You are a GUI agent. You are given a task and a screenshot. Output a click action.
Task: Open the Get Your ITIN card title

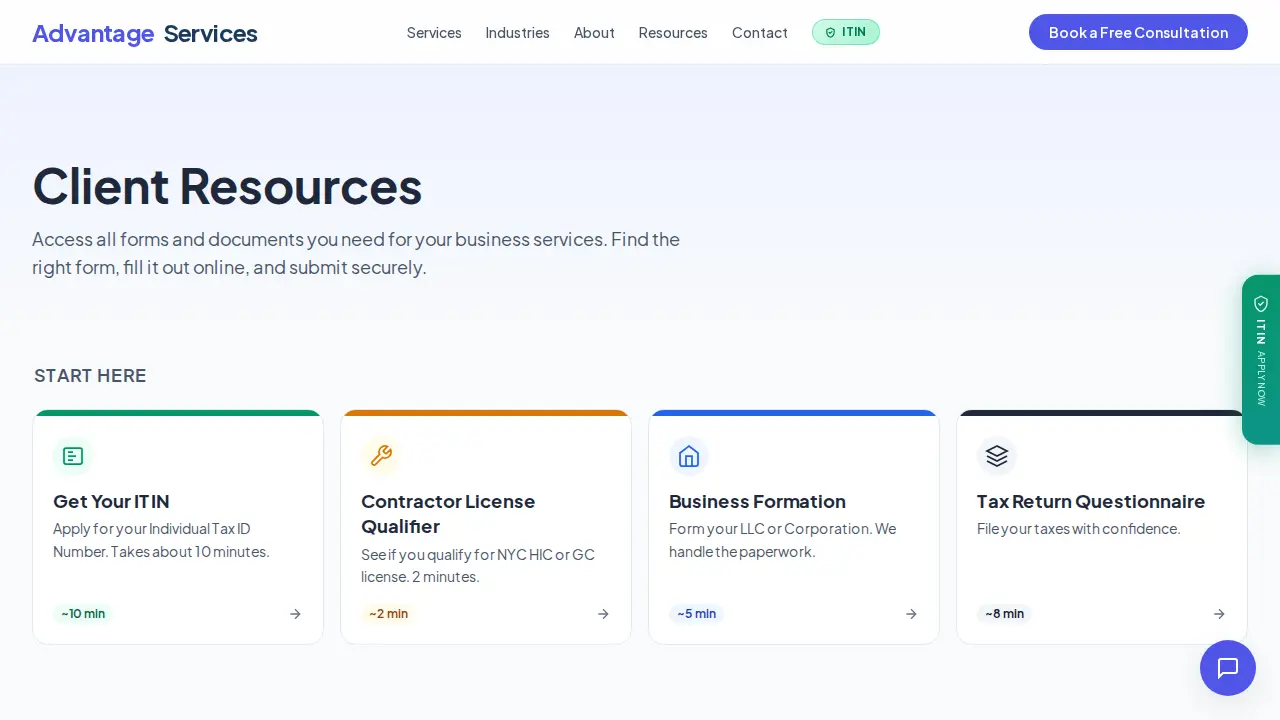click(x=111, y=501)
